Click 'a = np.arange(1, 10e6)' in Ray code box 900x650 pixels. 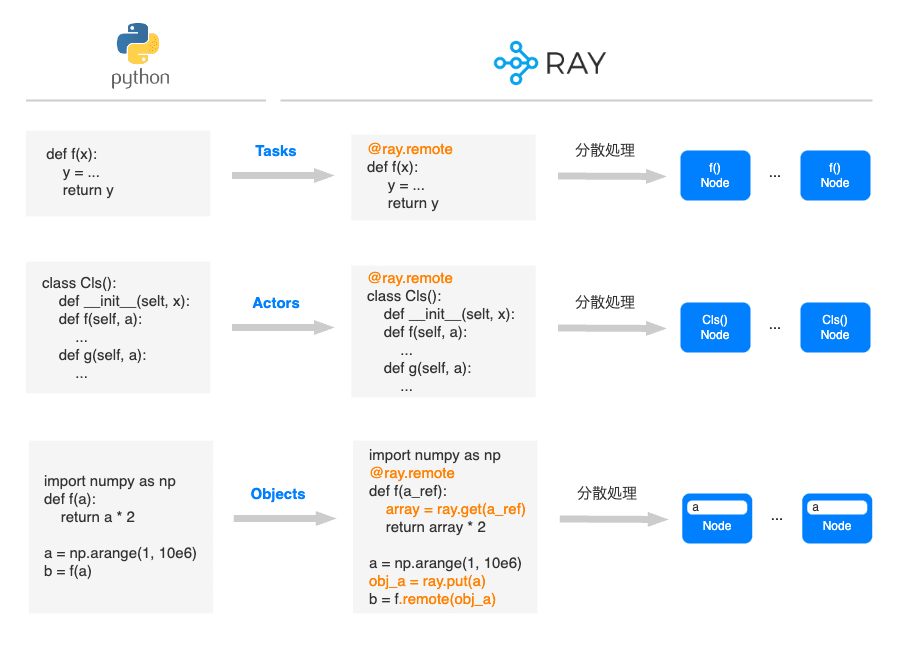tap(445, 563)
